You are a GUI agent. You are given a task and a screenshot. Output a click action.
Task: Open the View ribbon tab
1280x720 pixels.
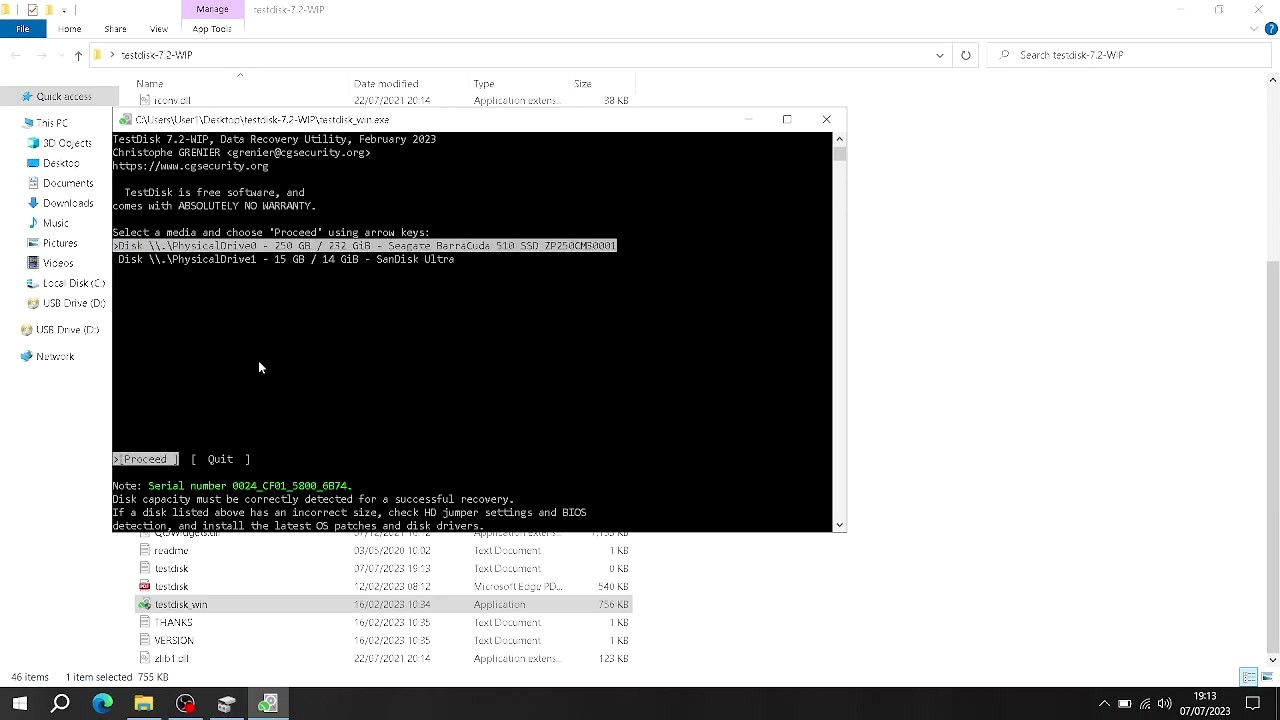point(158,29)
